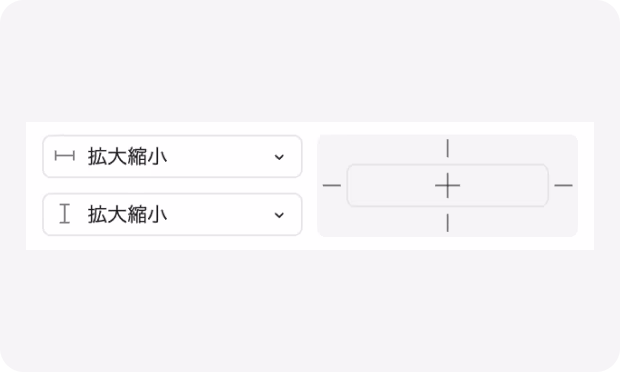Select the top constraint marker in preview
The image size is (620, 372).
point(448,148)
